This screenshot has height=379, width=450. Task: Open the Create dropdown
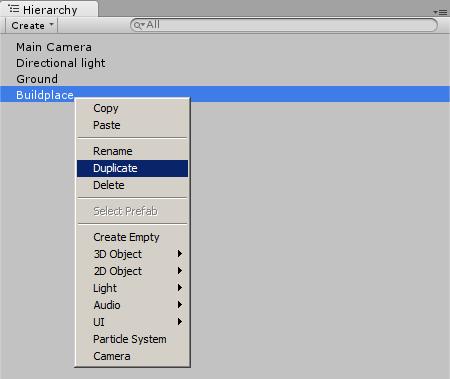[x=32, y=26]
